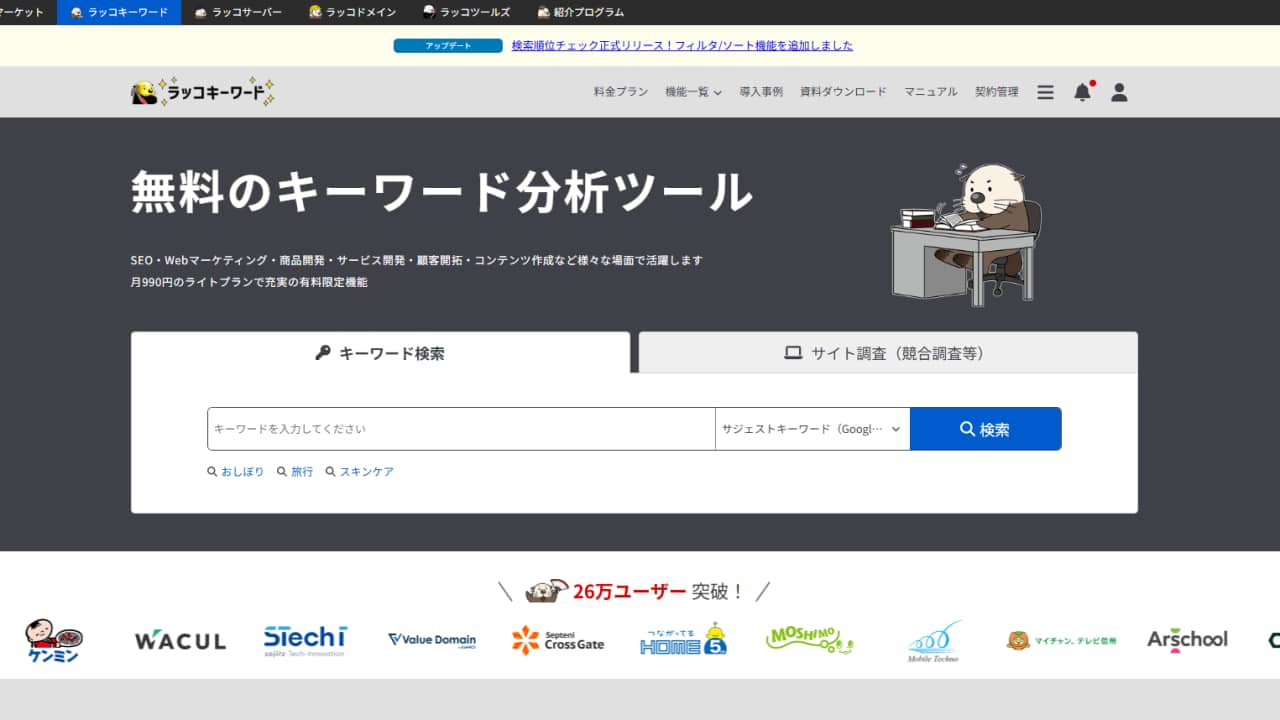Click the STechI logo

click(305, 640)
